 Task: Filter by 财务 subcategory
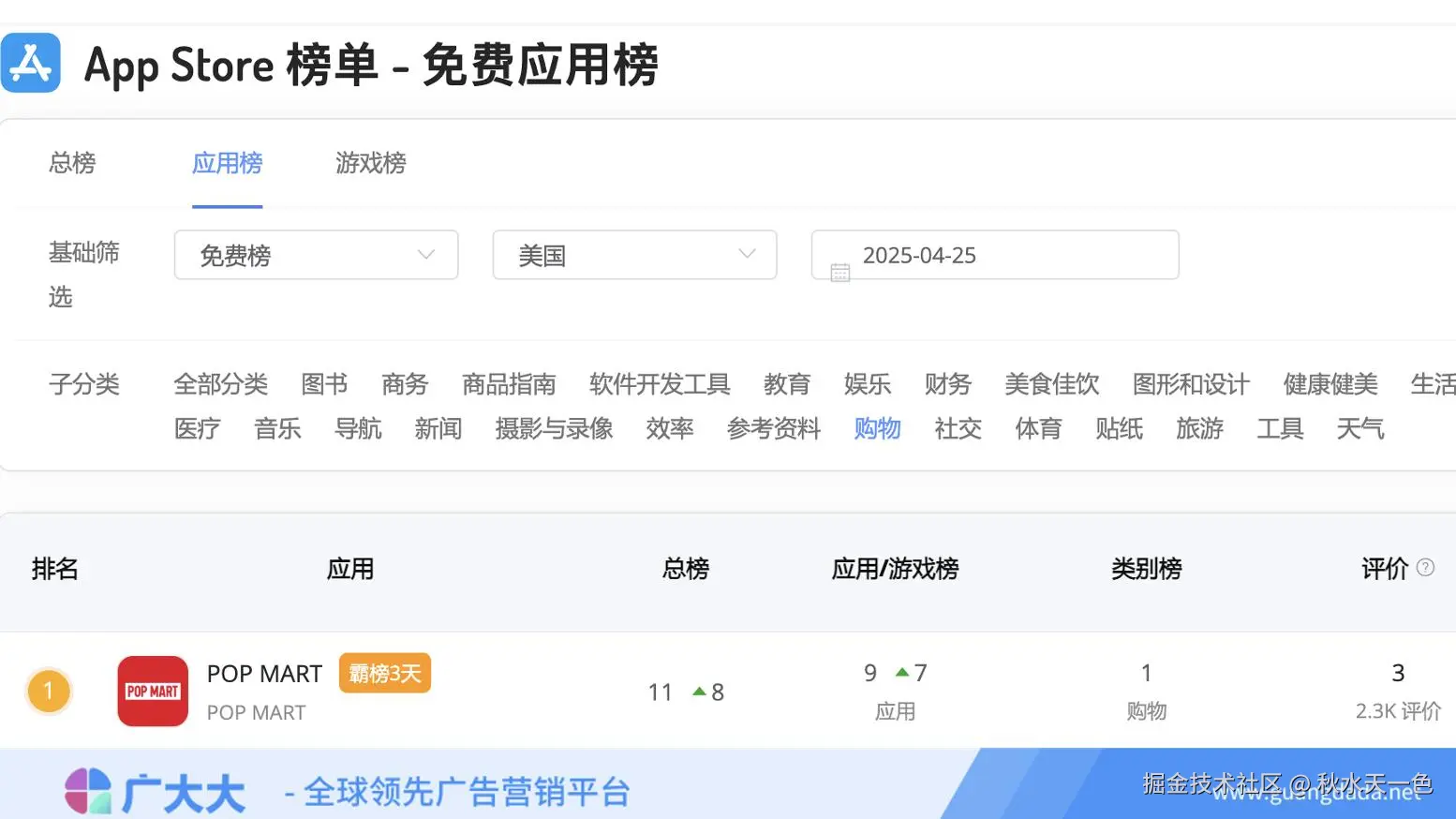948,384
